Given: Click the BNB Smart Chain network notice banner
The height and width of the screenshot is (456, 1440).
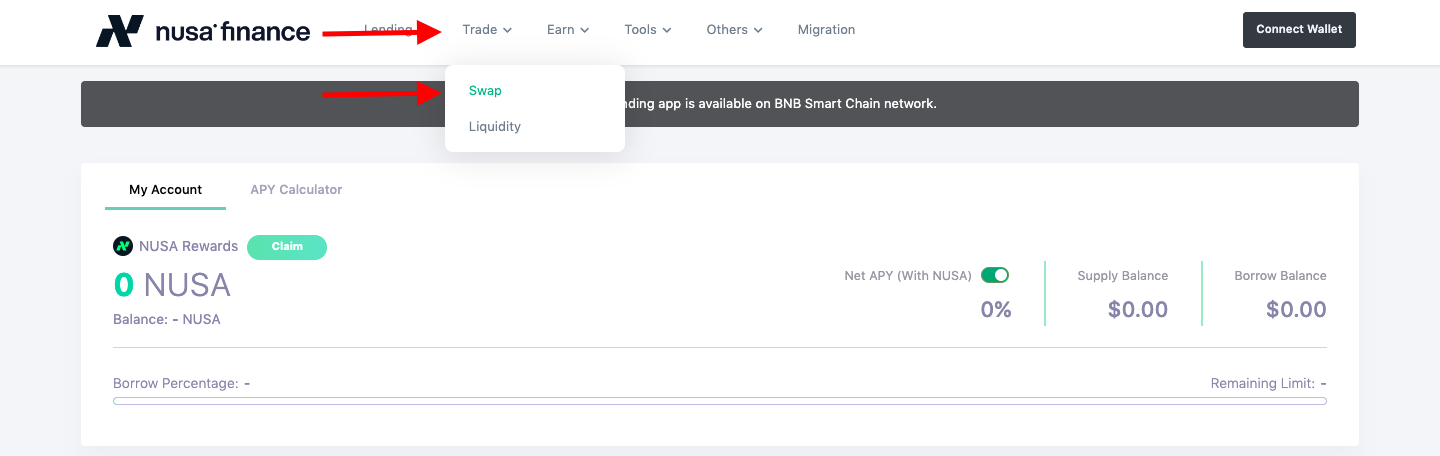Looking at the screenshot, I should tap(720, 104).
